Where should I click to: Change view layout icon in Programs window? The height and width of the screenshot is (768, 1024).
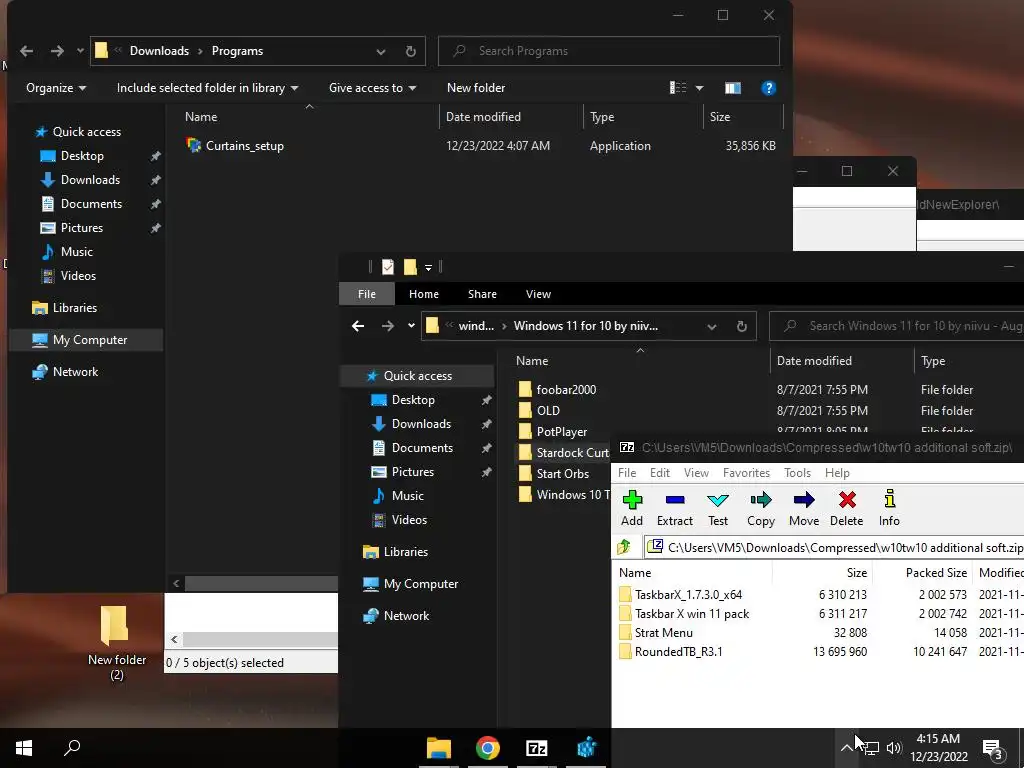[x=678, y=88]
